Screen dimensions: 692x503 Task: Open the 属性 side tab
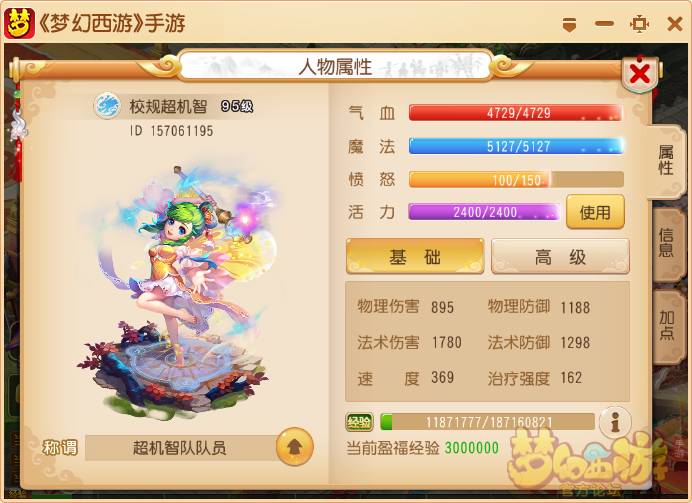pyautogui.click(x=666, y=161)
